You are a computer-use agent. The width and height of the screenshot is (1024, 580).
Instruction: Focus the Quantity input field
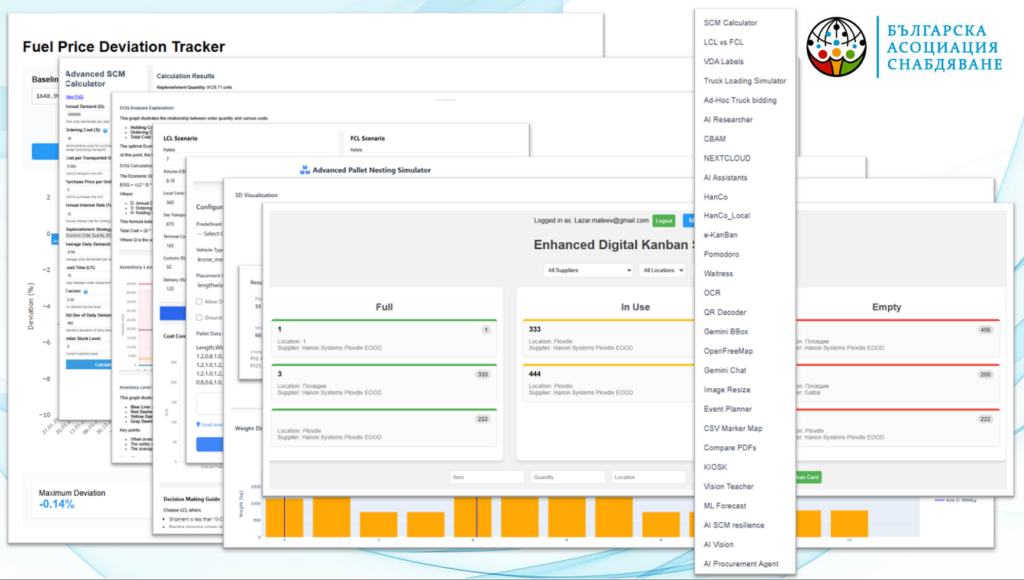pos(568,478)
